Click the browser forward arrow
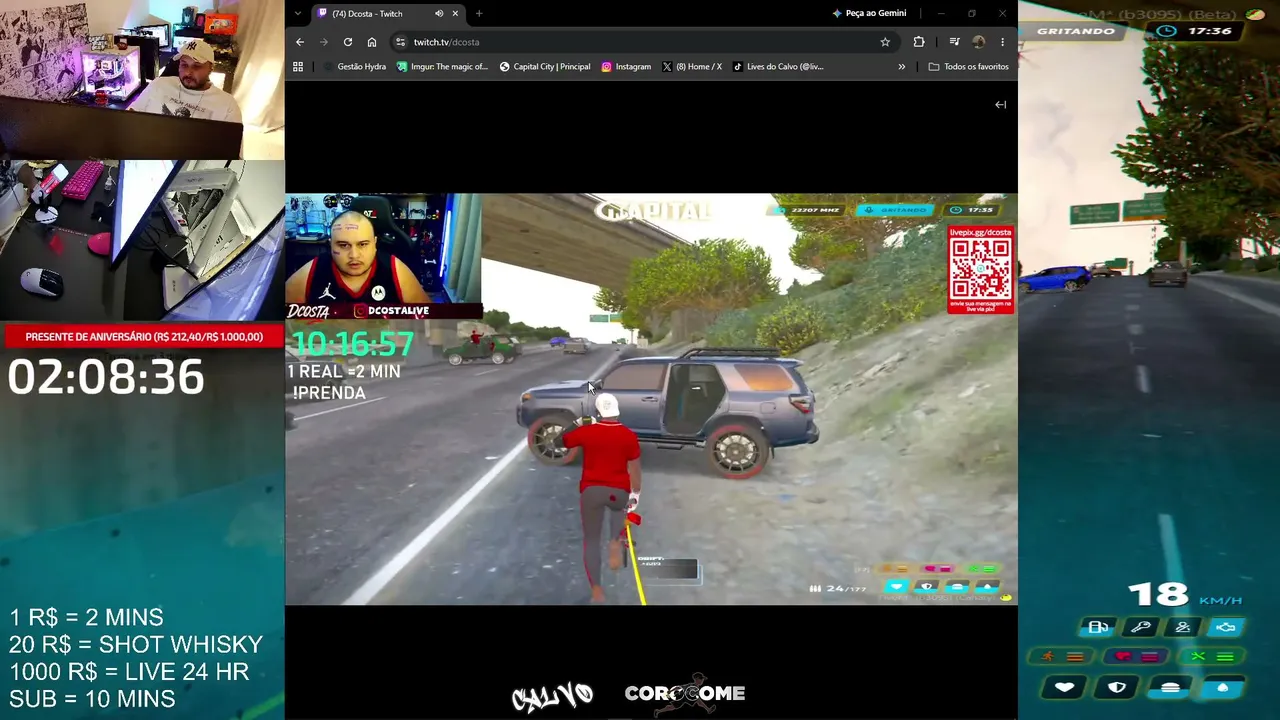The width and height of the screenshot is (1280, 720). (x=323, y=42)
